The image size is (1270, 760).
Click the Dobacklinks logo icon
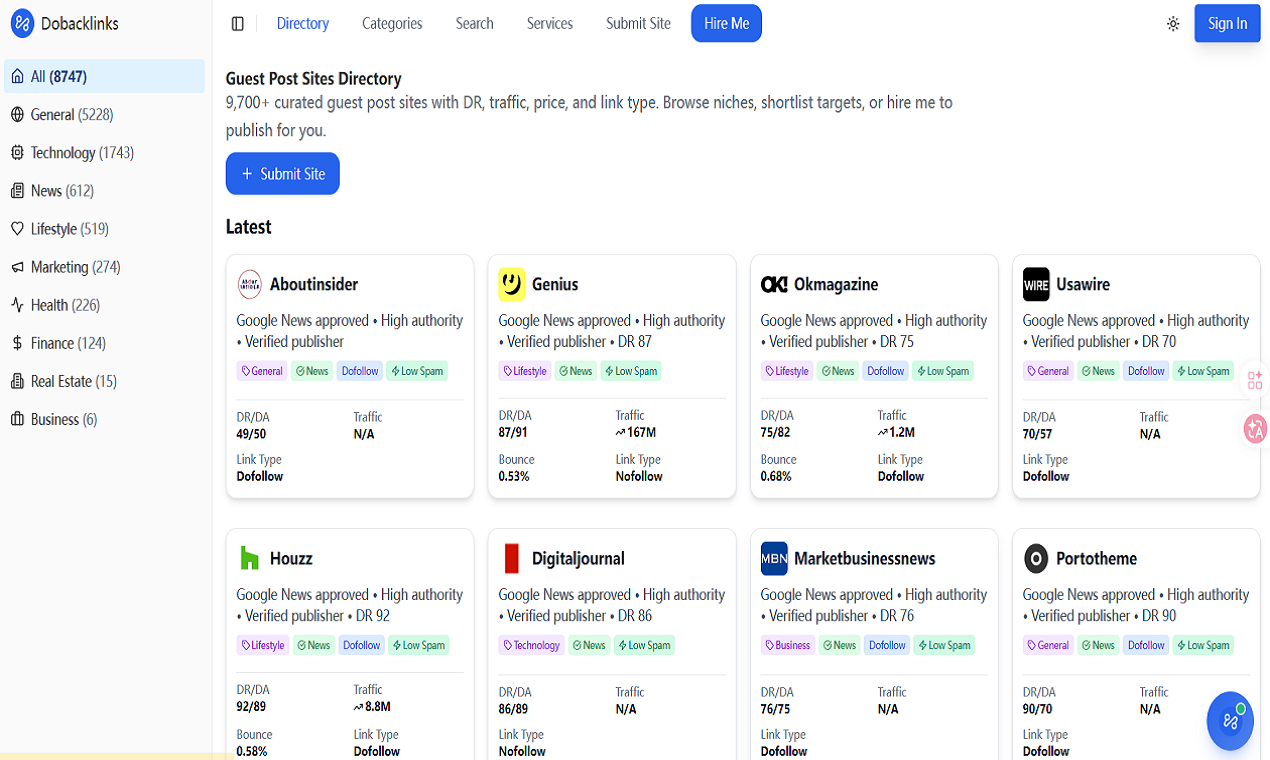pyautogui.click(x=21, y=23)
